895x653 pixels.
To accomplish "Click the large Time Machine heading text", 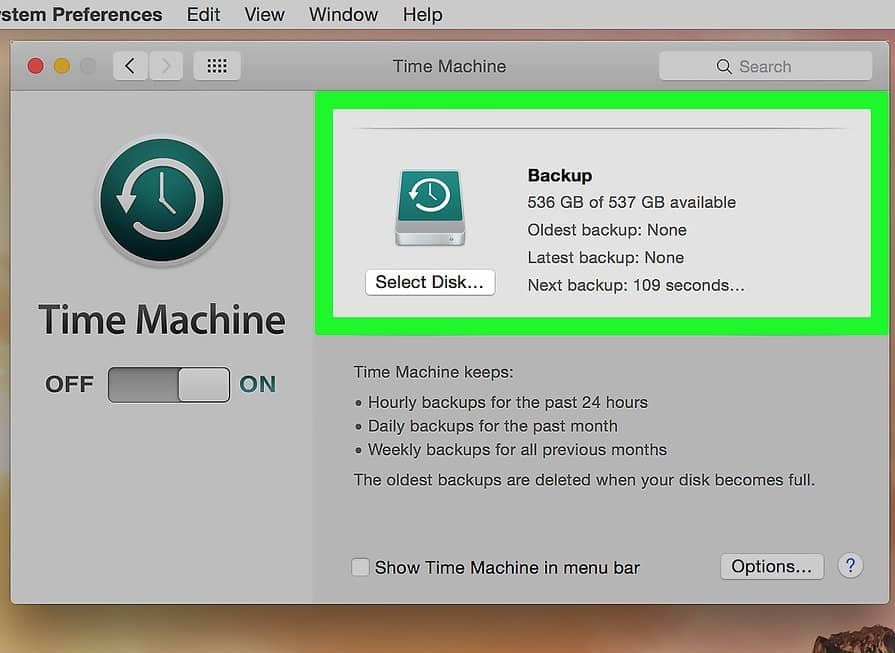I will [x=162, y=319].
